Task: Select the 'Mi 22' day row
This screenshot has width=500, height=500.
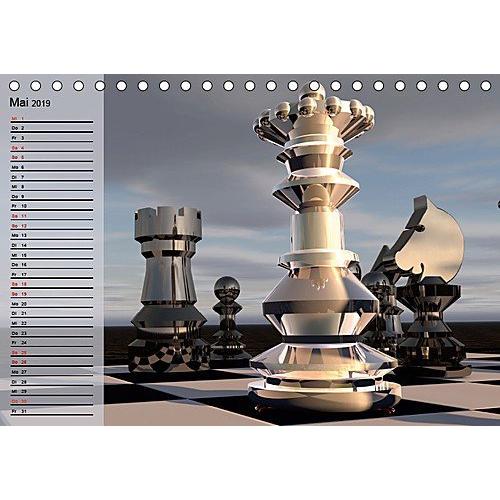Action: point(52,324)
